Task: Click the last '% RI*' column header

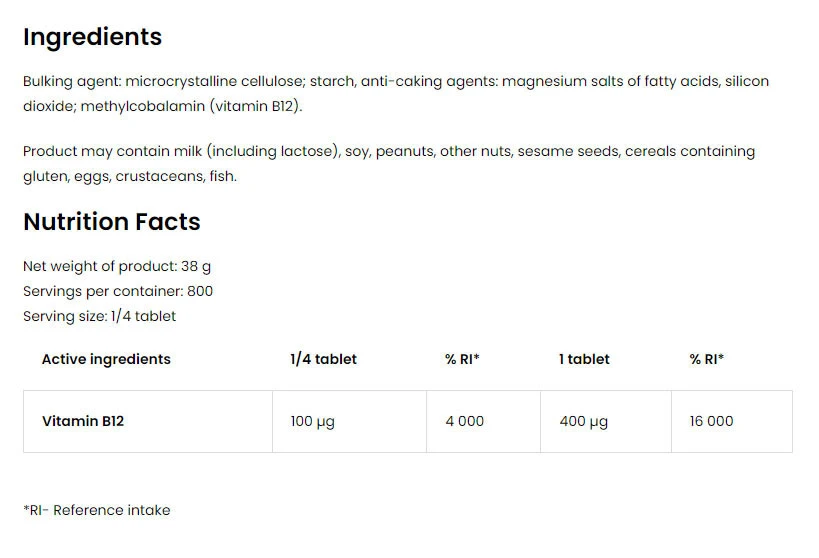Action: click(x=707, y=359)
